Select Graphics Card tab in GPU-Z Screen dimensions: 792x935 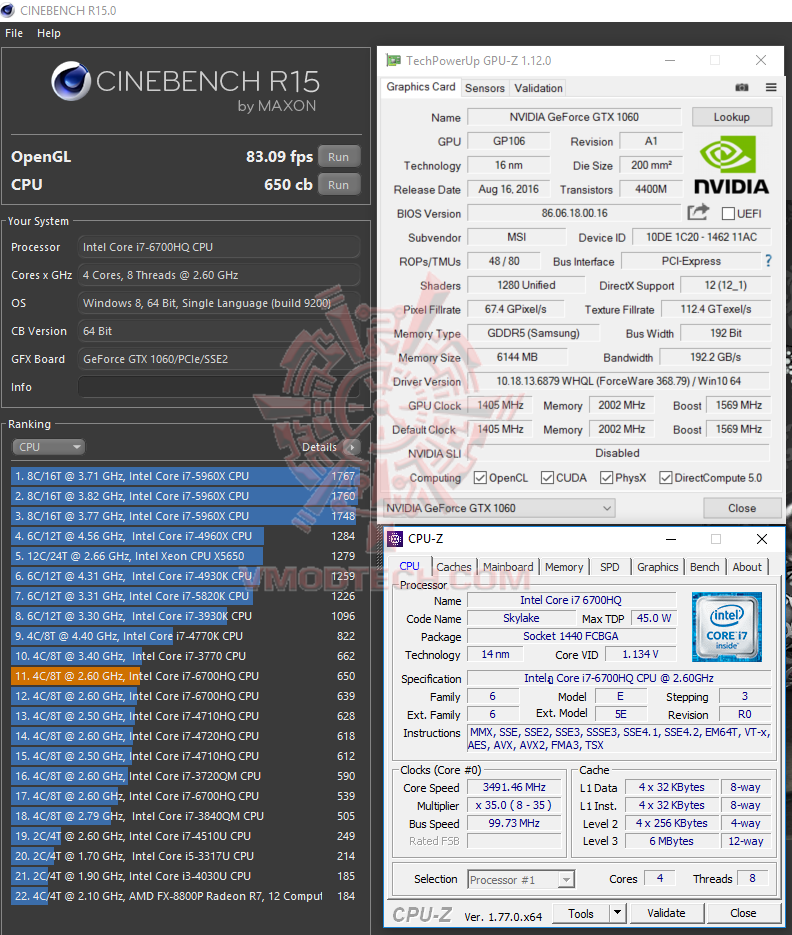click(420, 87)
